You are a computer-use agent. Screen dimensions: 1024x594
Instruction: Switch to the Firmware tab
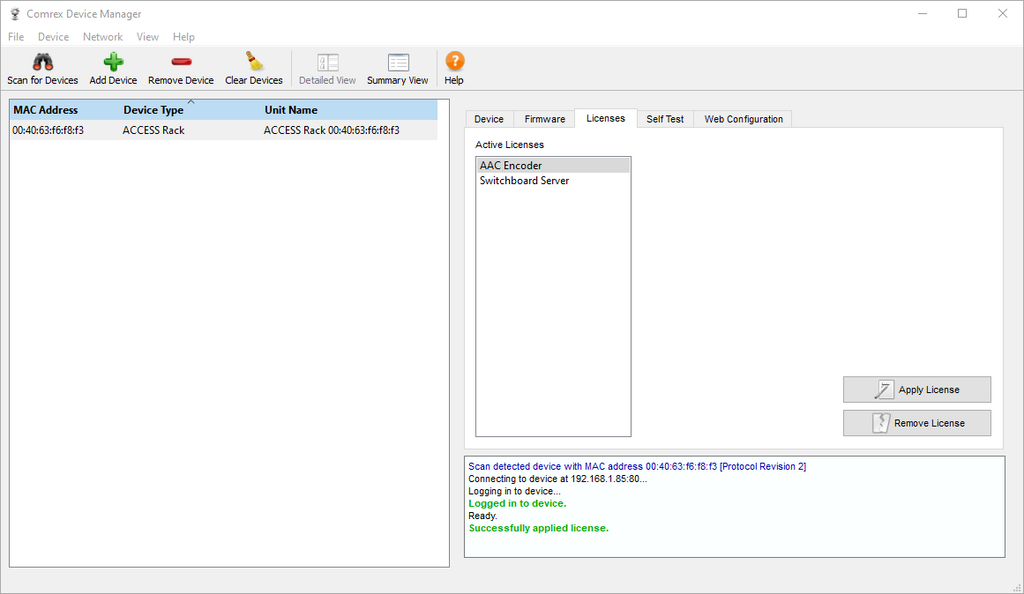[x=545, y=119]
